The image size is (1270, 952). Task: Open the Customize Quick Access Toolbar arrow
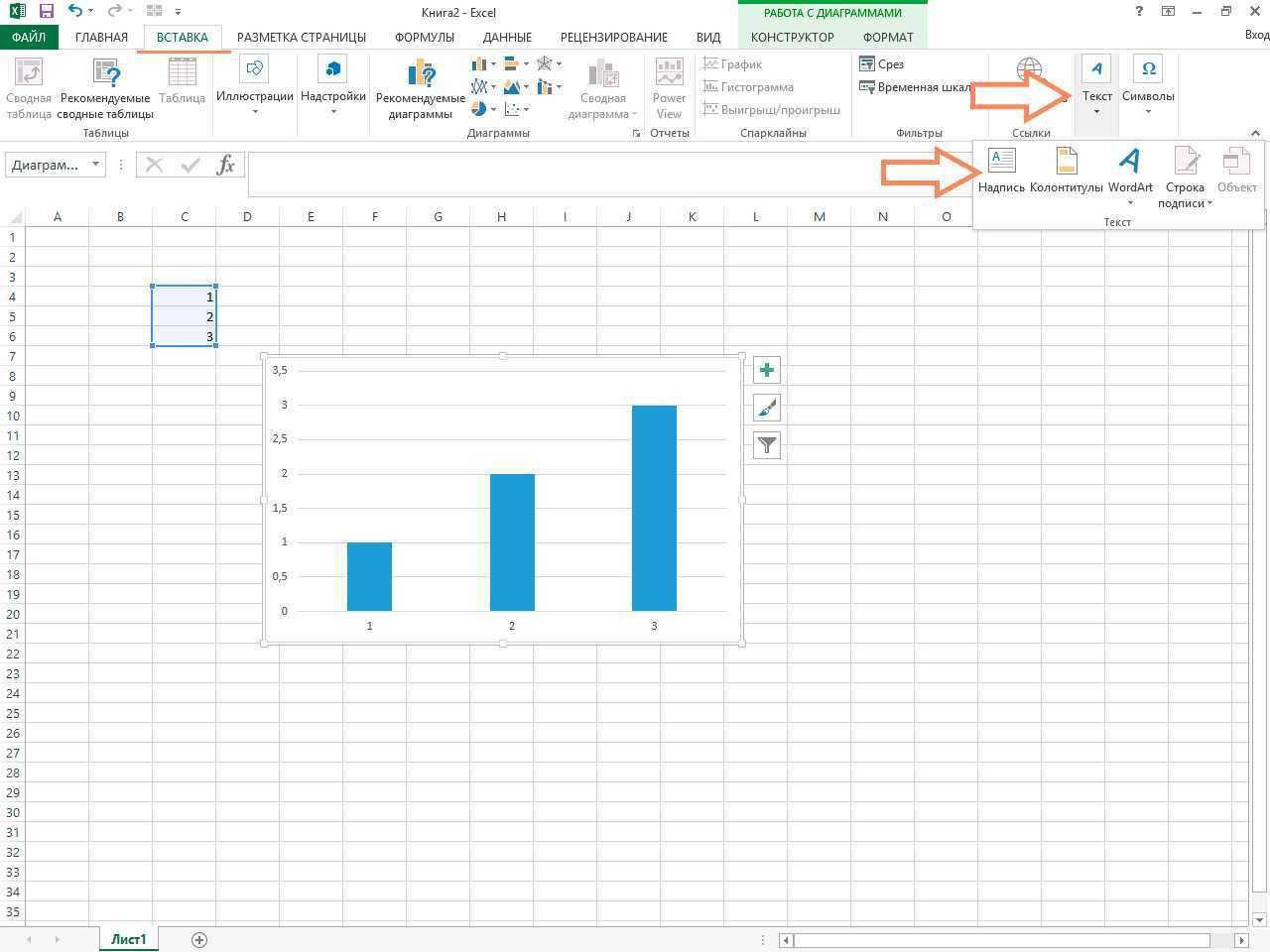coord(178,12)
